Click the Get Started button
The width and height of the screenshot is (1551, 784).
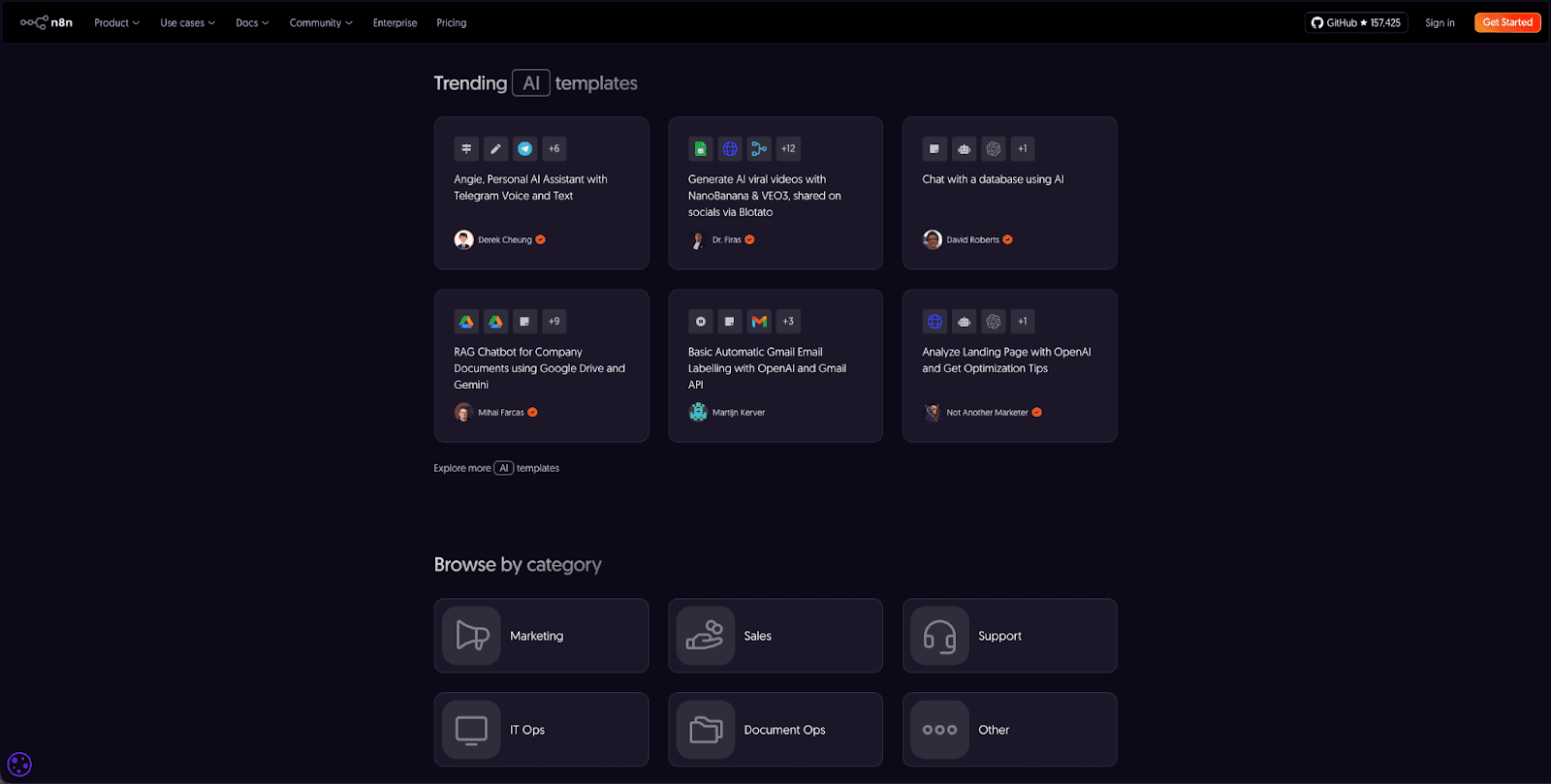1507,22
